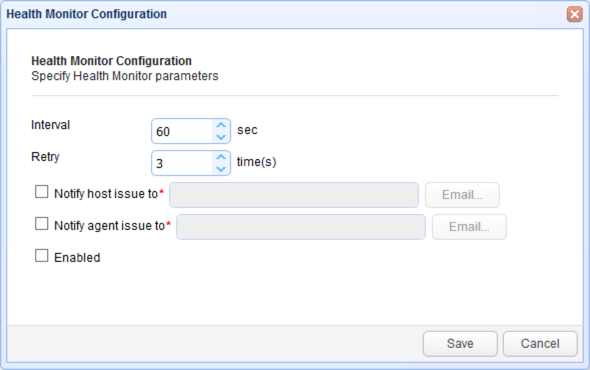
Task: Open Email picker for host issue
Action: click(462, 195)
